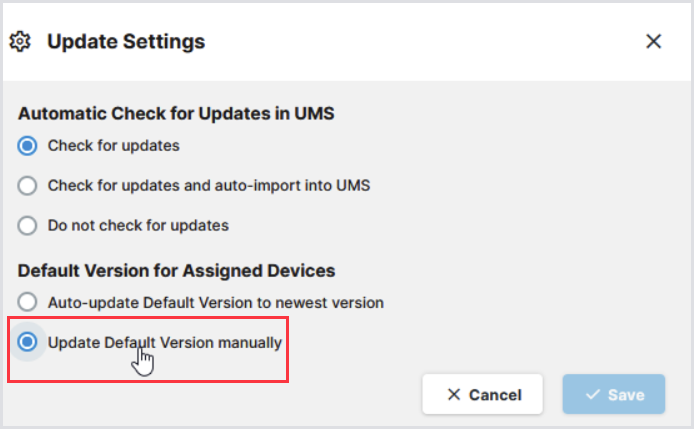
Task: Click "Default Version for Assigned Devices" heading
Action: [x=176, y=271]
